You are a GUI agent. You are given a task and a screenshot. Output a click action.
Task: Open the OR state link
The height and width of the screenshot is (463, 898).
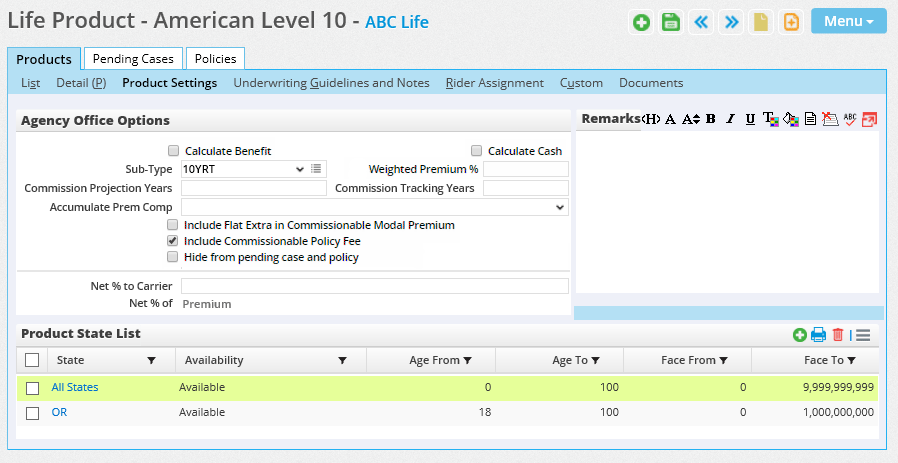(59, 412)
